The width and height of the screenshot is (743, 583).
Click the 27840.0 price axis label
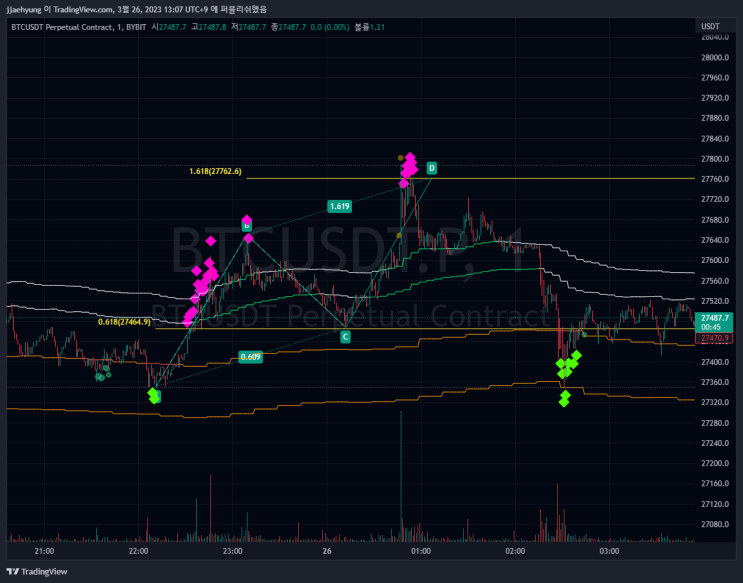715,138
